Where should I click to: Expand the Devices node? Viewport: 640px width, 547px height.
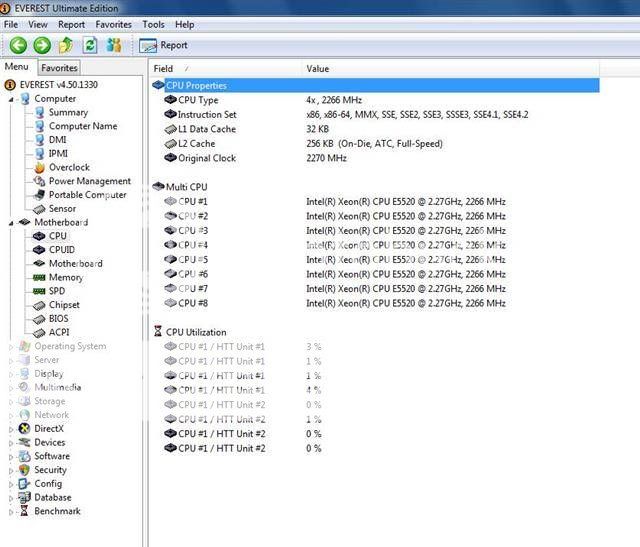[11, 443]
